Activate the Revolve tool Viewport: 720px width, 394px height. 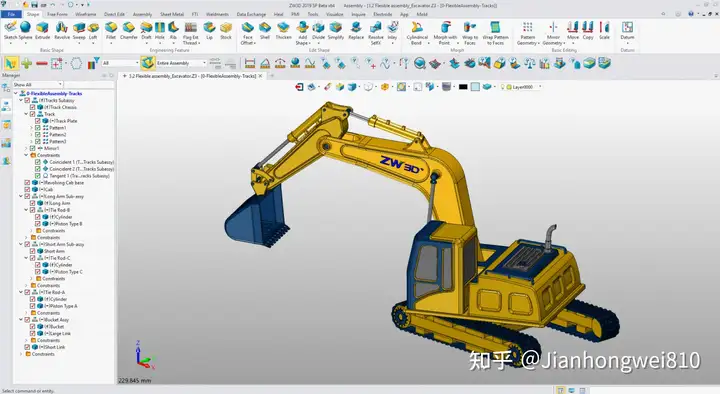tap(62, 30)
